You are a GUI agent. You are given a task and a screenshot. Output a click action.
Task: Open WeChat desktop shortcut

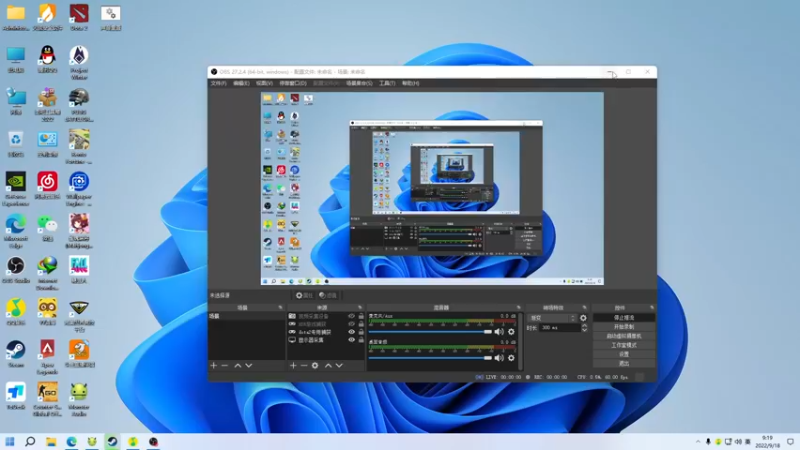pyautogui.click(x=47, y=228)
